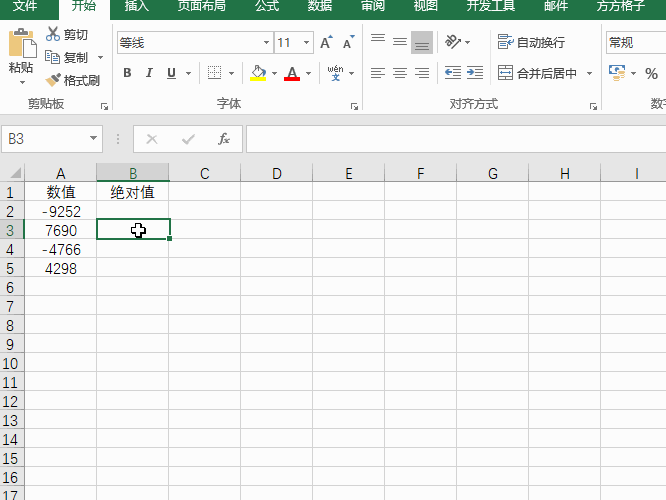Select cell containing 7690
Viewport: 666px width, 500px height.
point(61,231)
